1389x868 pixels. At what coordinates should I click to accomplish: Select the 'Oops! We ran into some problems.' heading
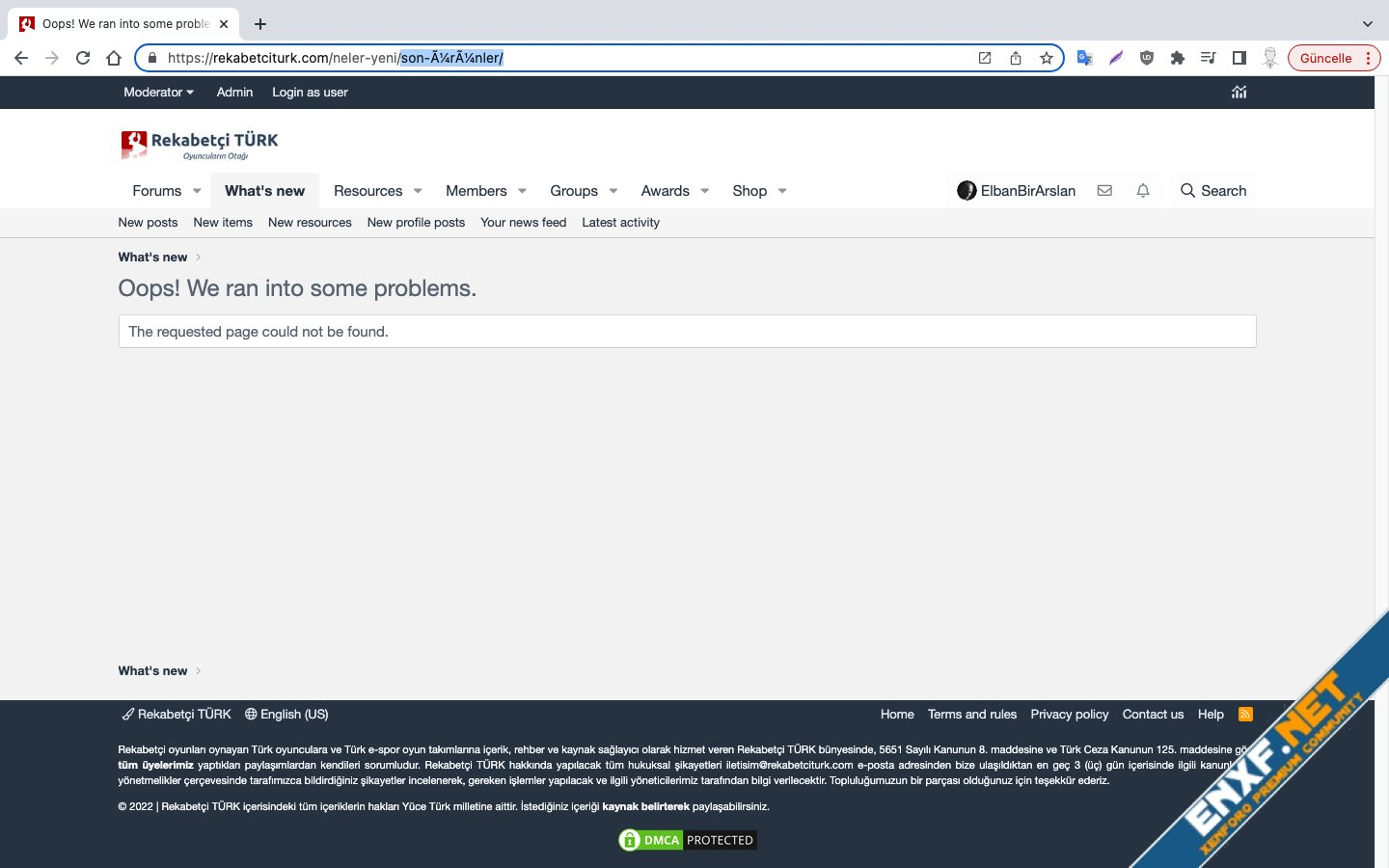click(x=297, y=288)
